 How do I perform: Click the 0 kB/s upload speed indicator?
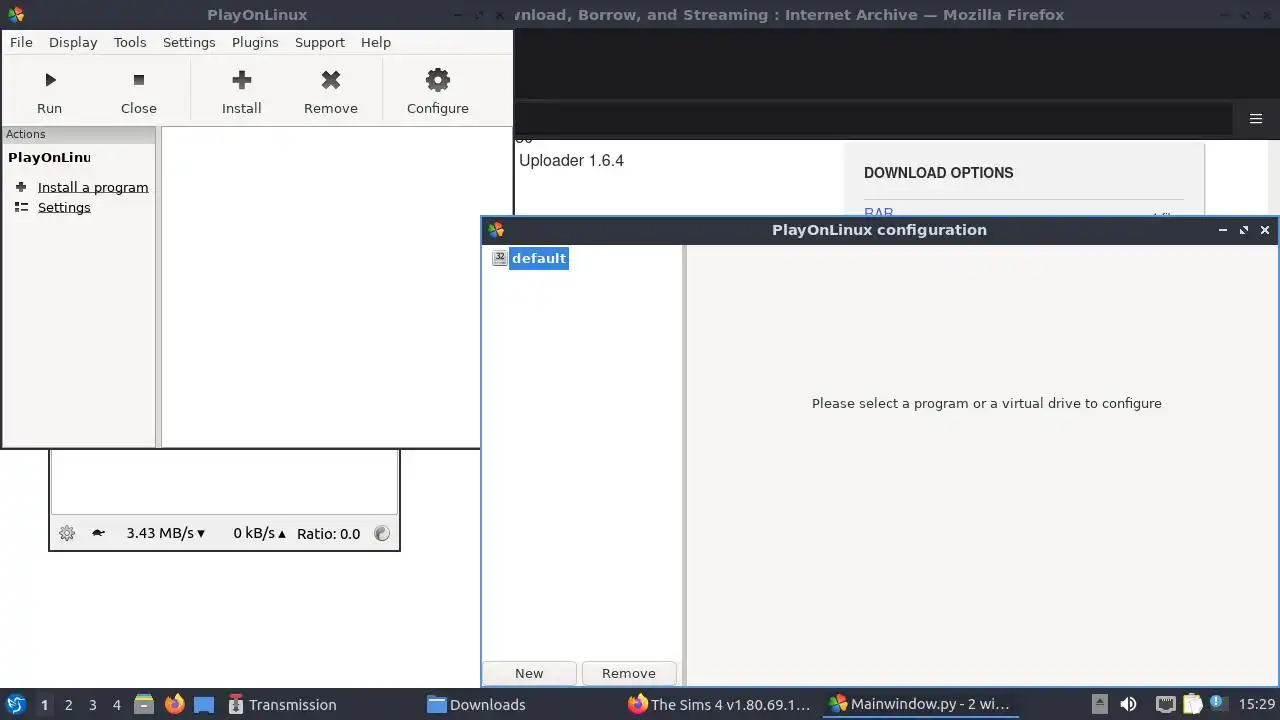259,533
